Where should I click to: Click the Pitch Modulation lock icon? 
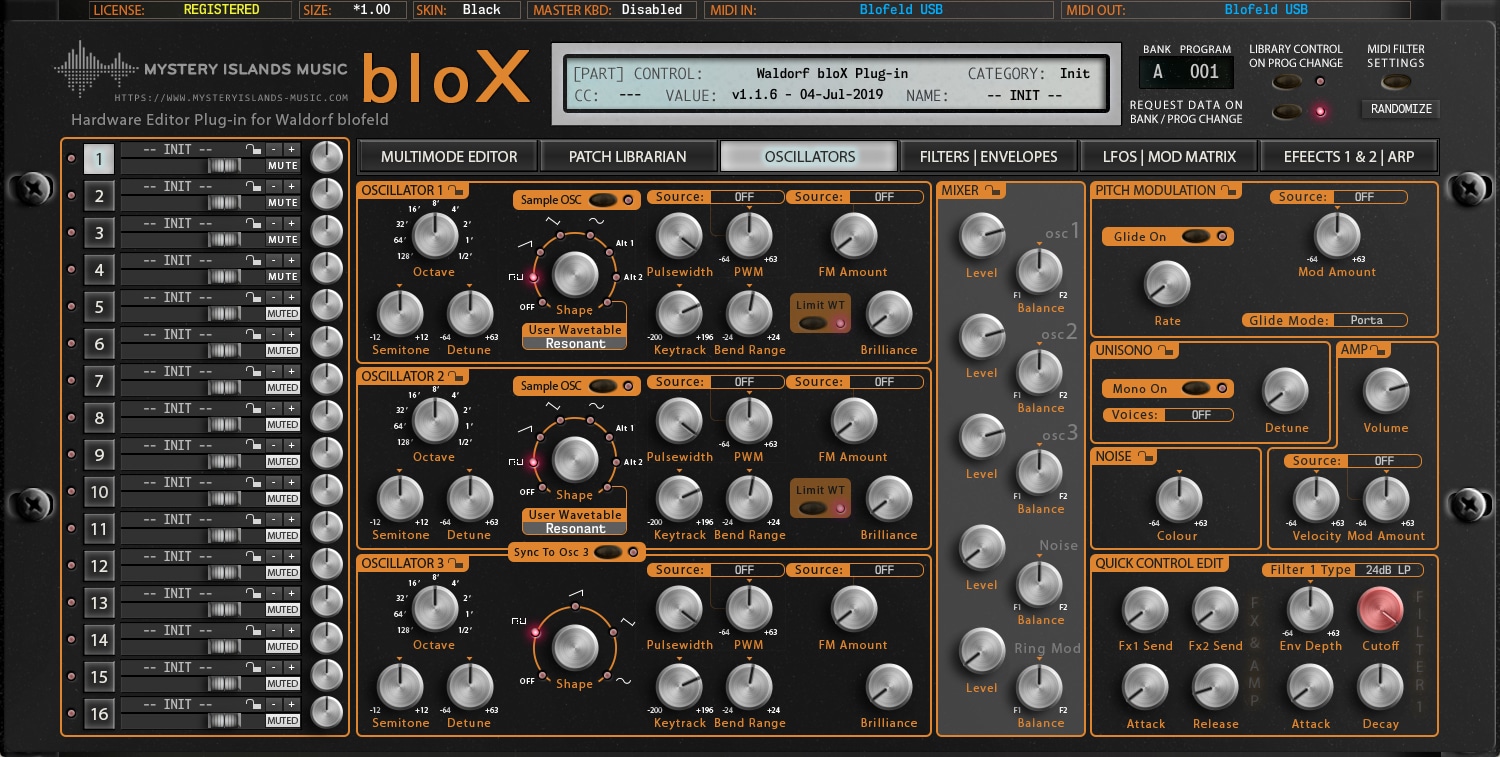pos(1229,190)
